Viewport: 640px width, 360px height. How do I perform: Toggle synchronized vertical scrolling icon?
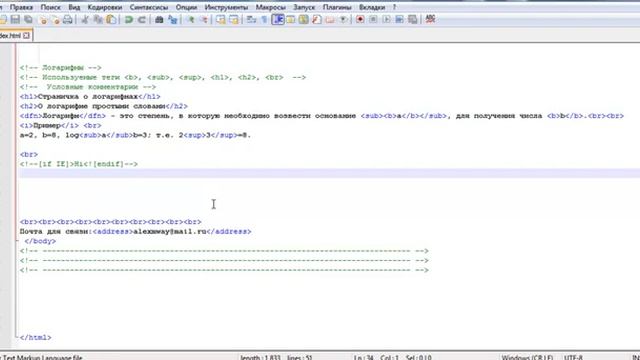(221, 19)
